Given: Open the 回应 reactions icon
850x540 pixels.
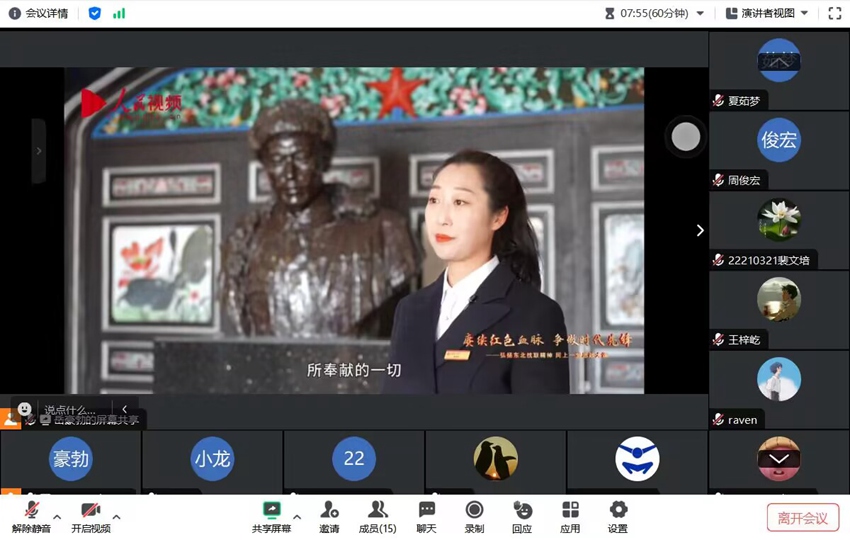Looking at the screenshot, I should (522, 516).
